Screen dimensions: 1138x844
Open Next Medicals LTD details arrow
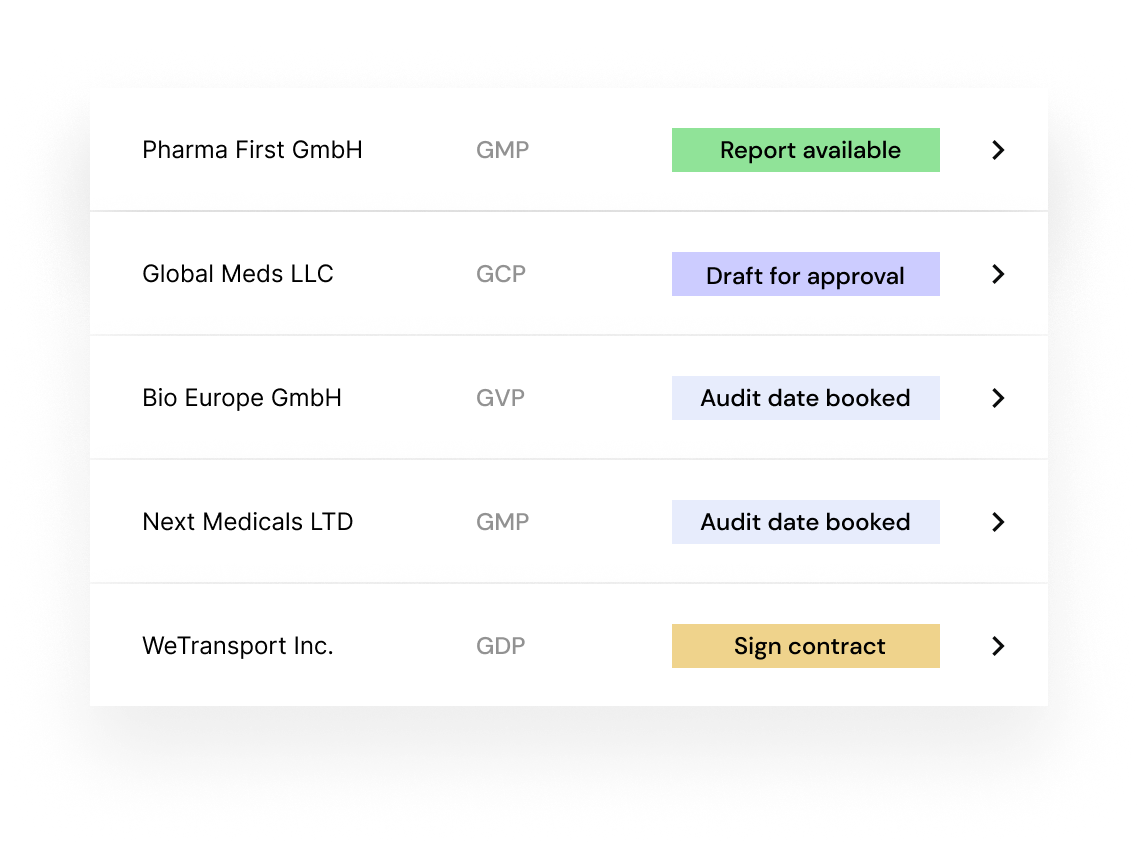click(998, 522)
